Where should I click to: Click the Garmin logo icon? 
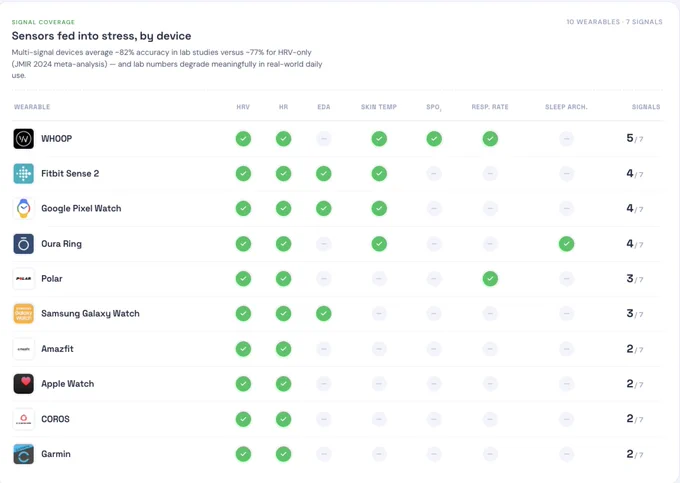tap(23, 454)
